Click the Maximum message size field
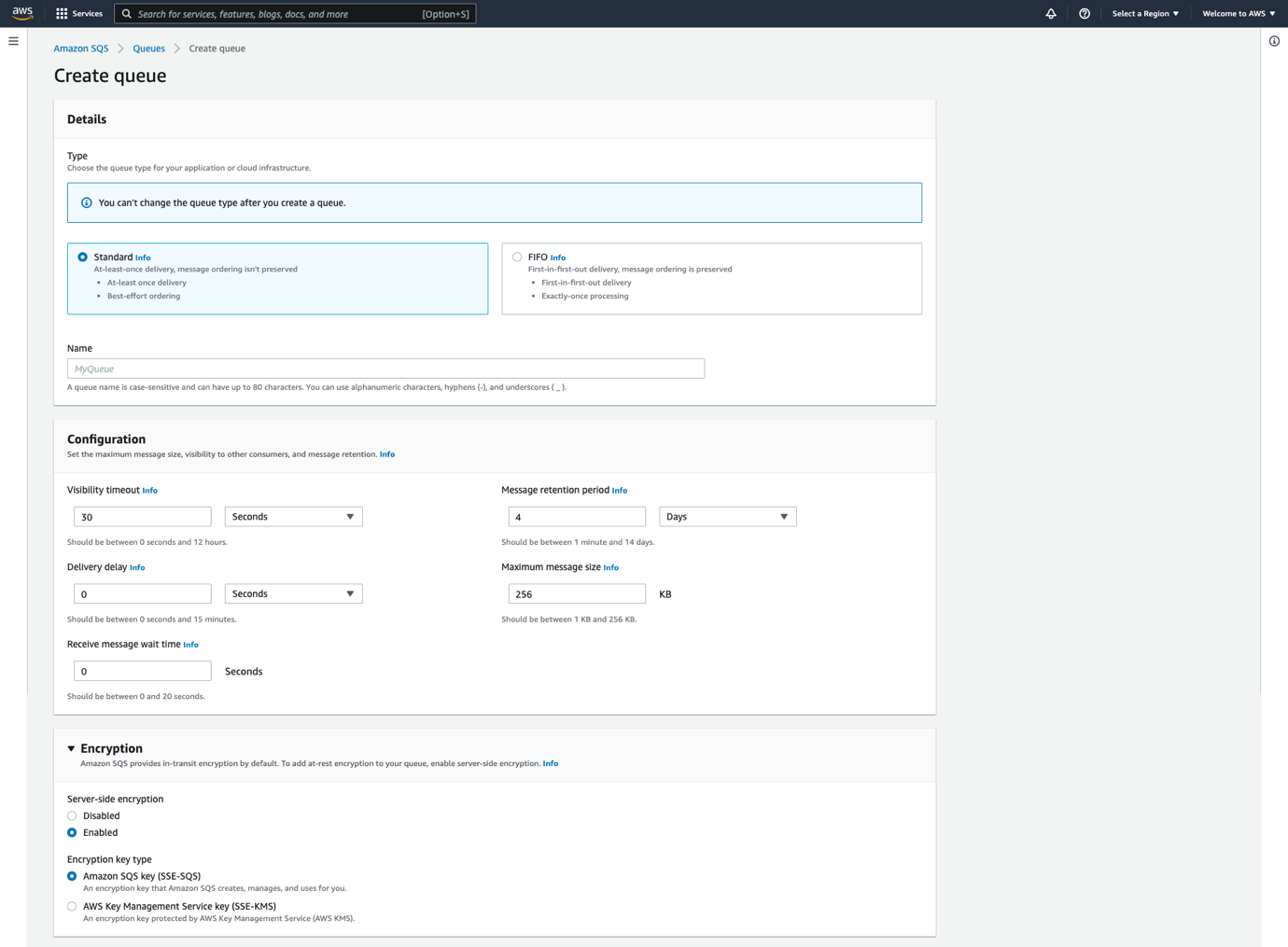 [x=577, y=594]
